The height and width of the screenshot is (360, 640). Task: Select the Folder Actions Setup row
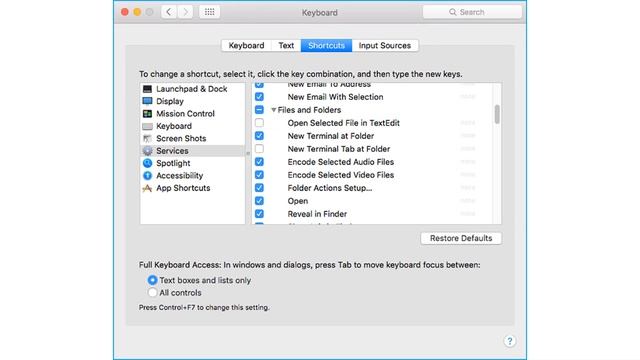click(x=372, y=188)
